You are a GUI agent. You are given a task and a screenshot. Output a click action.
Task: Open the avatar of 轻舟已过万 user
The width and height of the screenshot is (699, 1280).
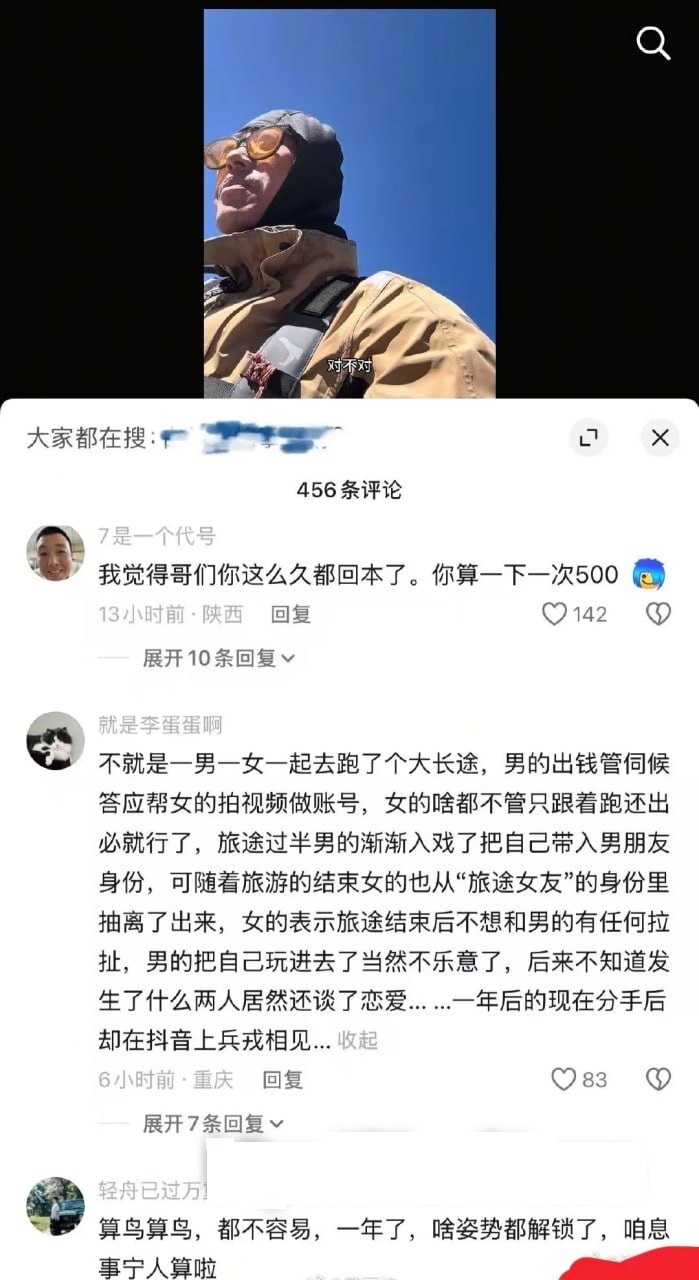55,1206
